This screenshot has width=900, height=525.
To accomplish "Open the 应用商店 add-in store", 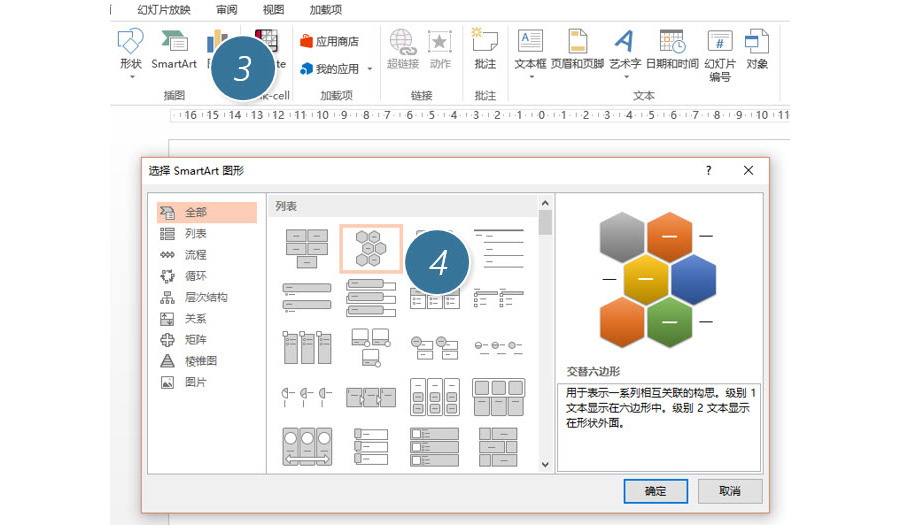I will 329,42.
